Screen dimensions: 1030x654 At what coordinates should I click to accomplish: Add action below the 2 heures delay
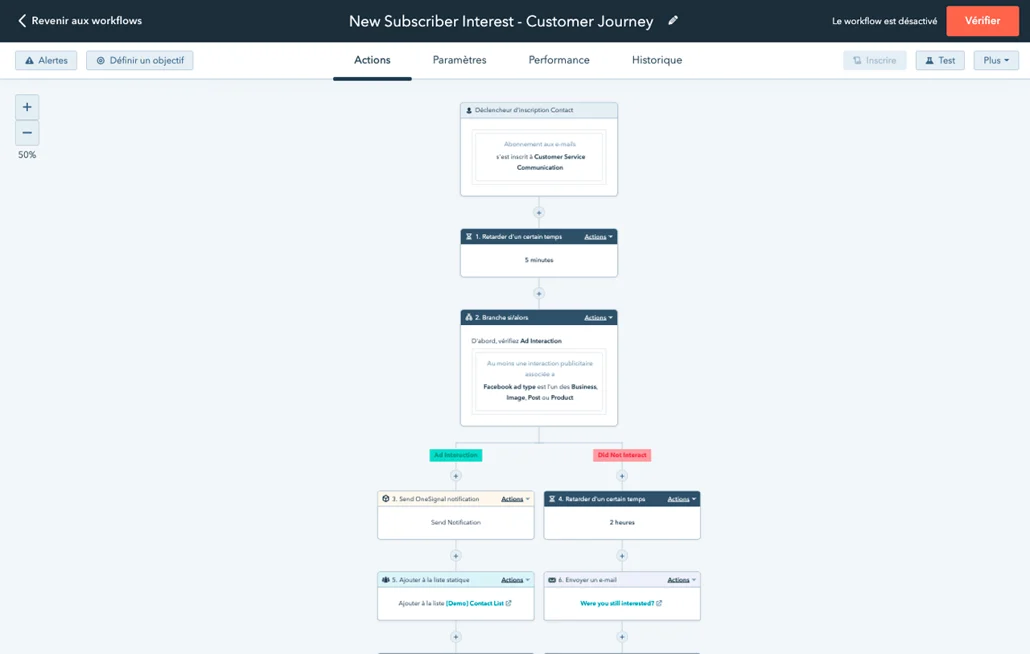coord(622,556)
